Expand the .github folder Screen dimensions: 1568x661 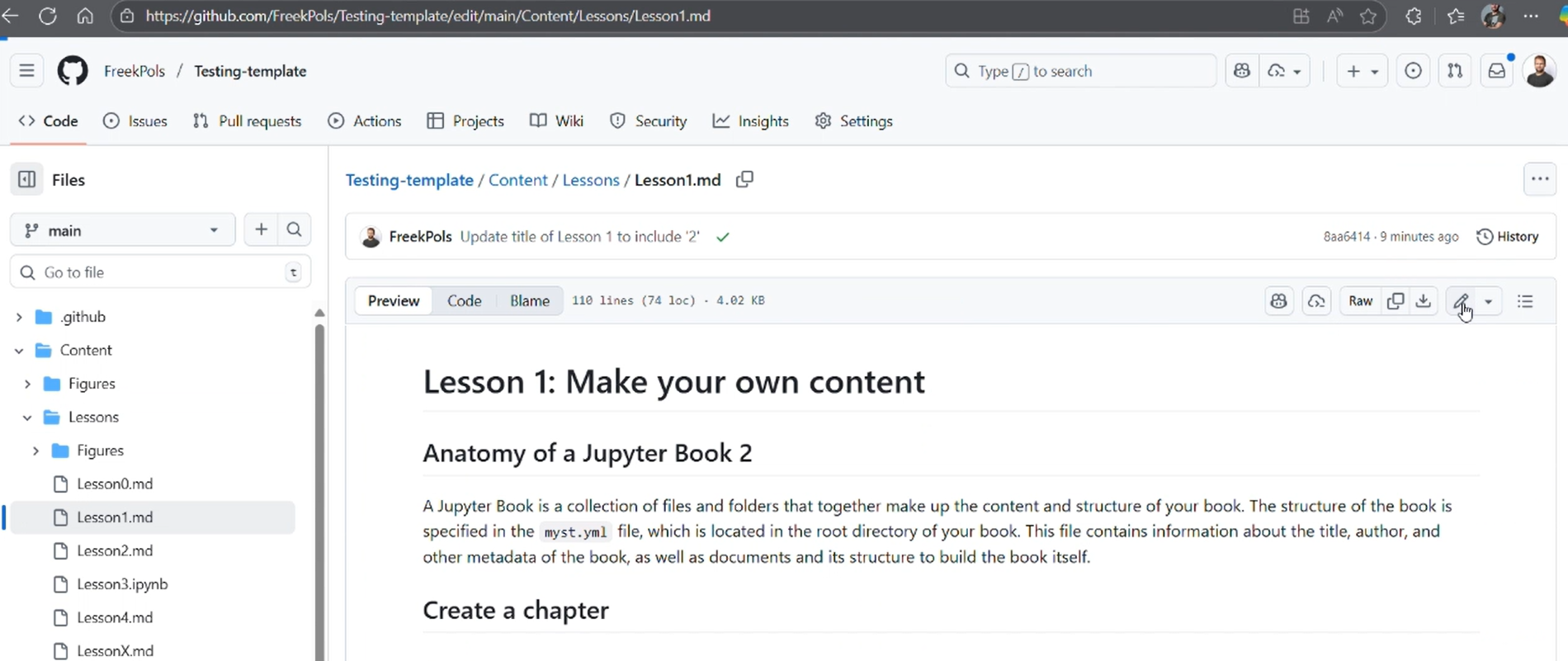[19, 317]
